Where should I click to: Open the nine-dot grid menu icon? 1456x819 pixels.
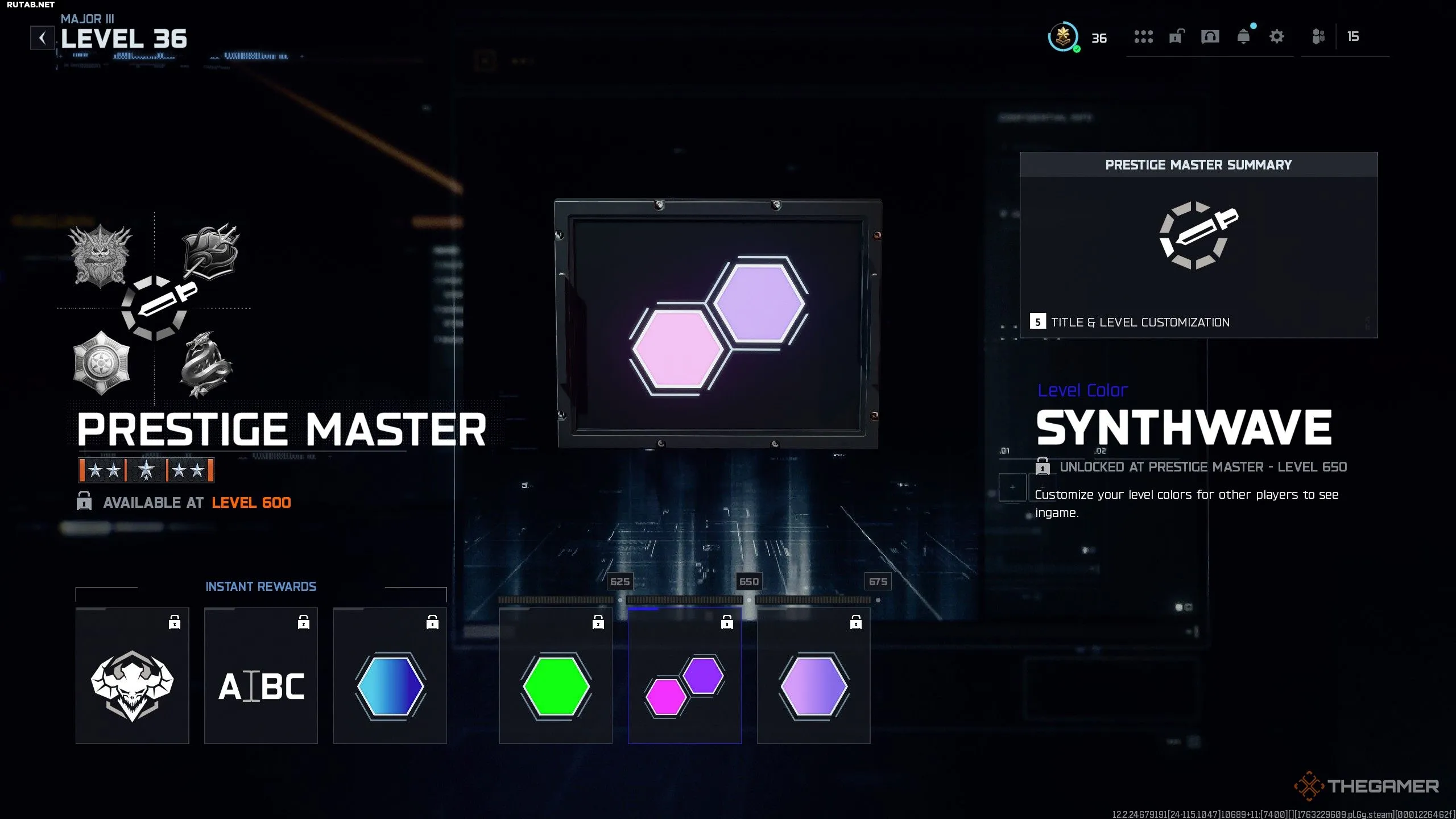click(x=1143, y=37)
